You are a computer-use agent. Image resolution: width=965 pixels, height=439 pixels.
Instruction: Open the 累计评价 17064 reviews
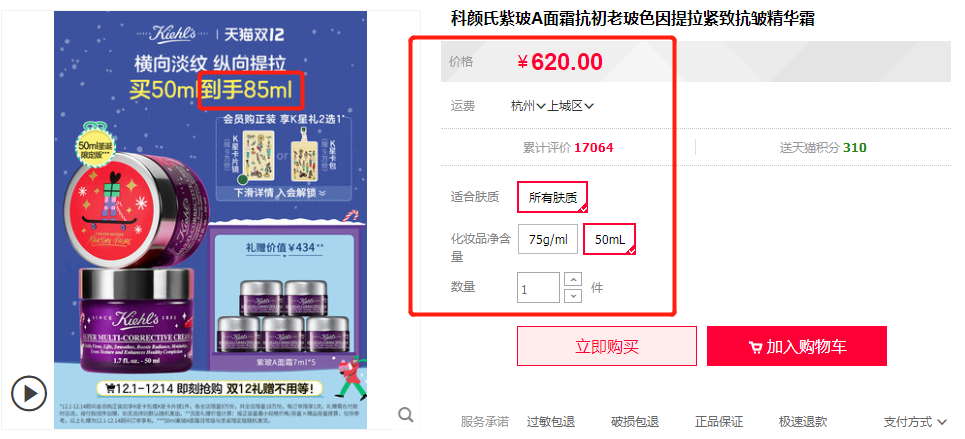(x=568, y=148)
